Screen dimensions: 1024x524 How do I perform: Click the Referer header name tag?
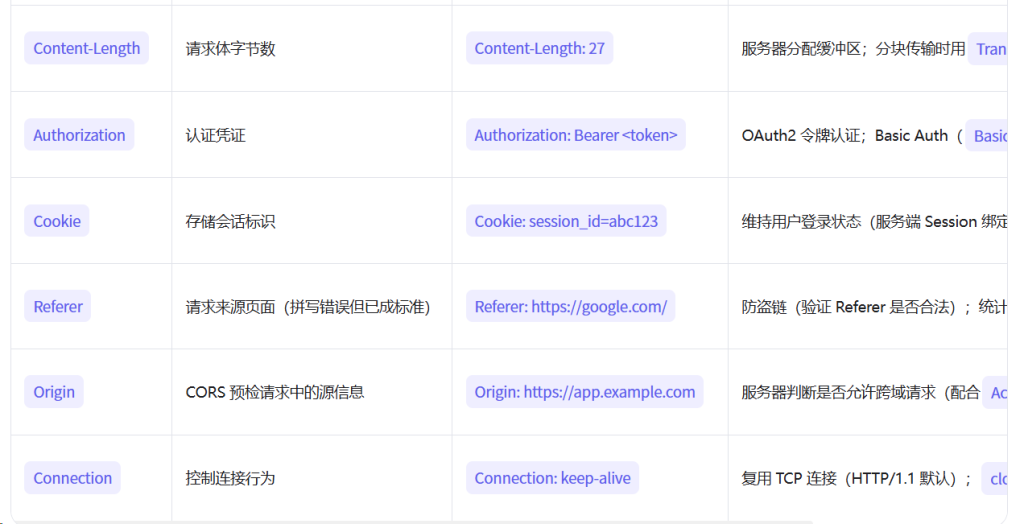(58, 307)
